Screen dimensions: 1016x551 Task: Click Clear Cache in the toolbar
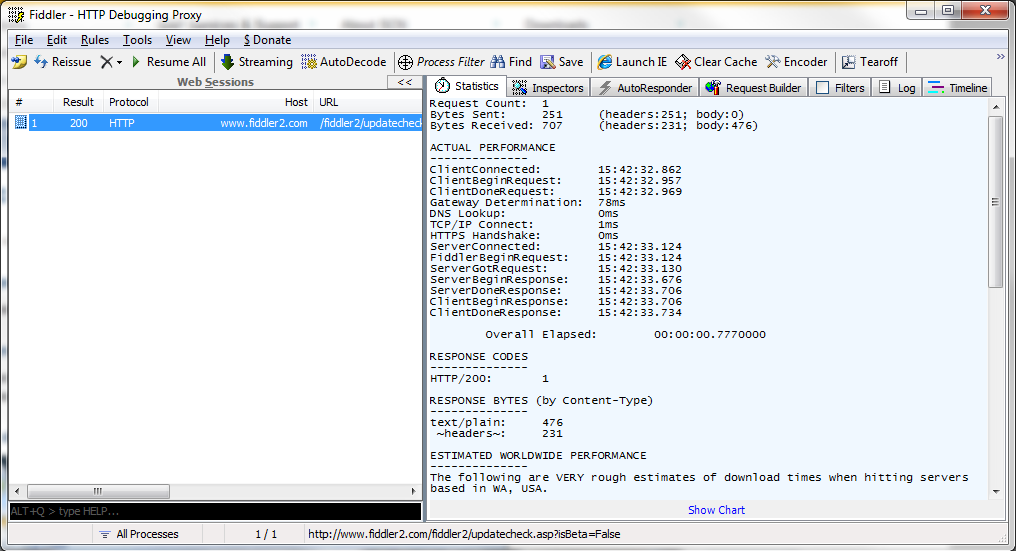tap(716, 62)
